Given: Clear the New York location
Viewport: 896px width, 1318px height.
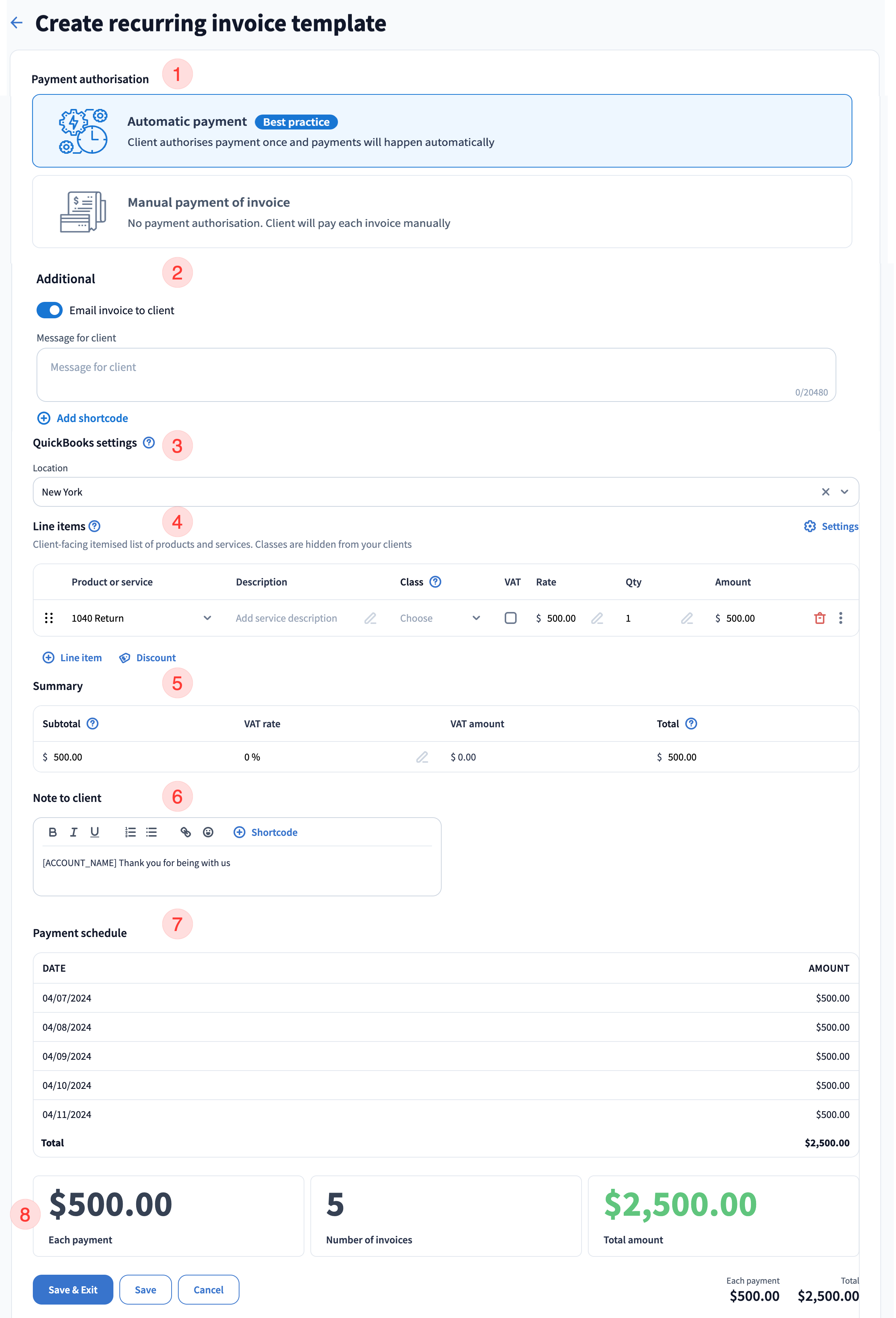Looking at the screenshot, I should 825,492.
